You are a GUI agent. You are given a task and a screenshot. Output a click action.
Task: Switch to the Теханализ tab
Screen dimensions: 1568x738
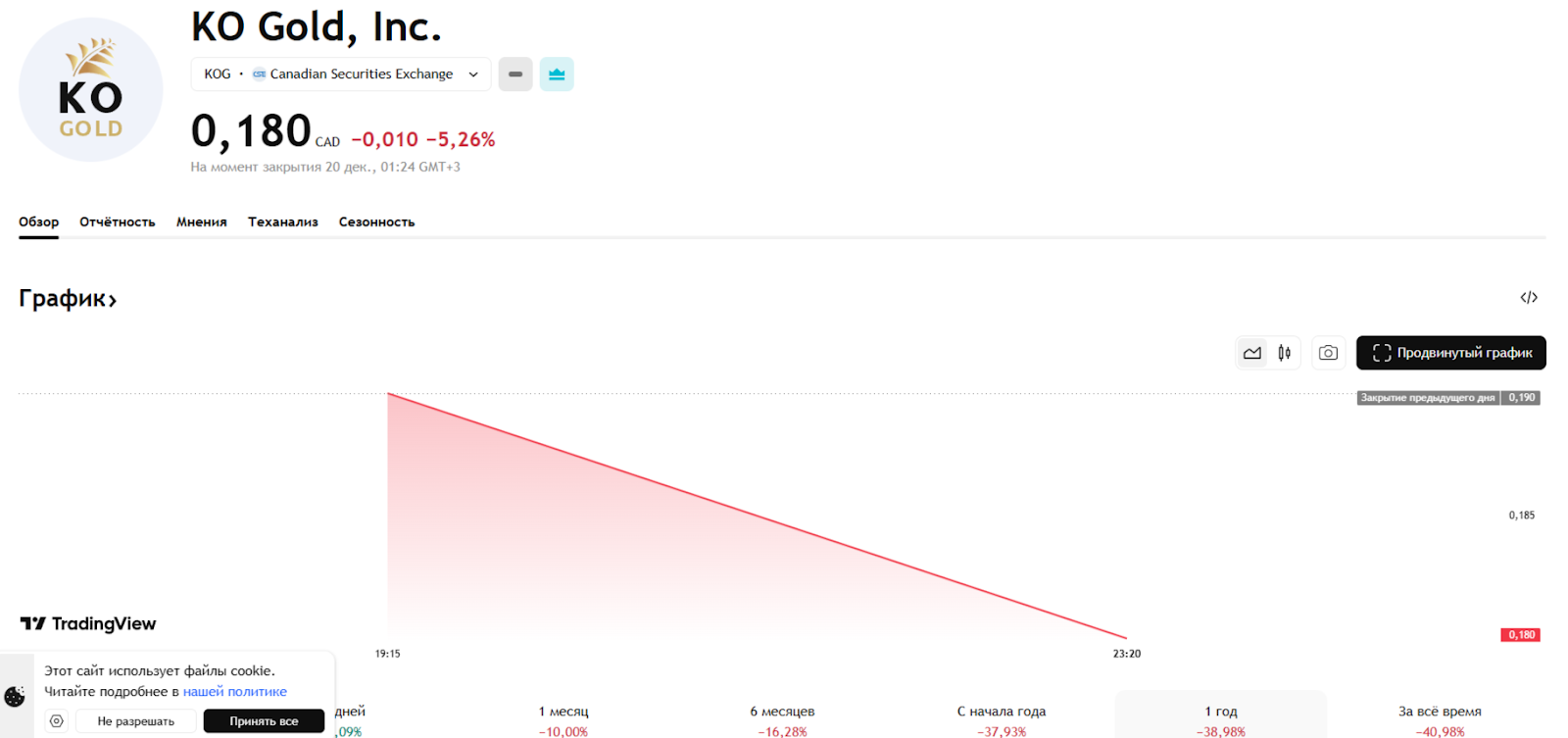click(282, 222)
